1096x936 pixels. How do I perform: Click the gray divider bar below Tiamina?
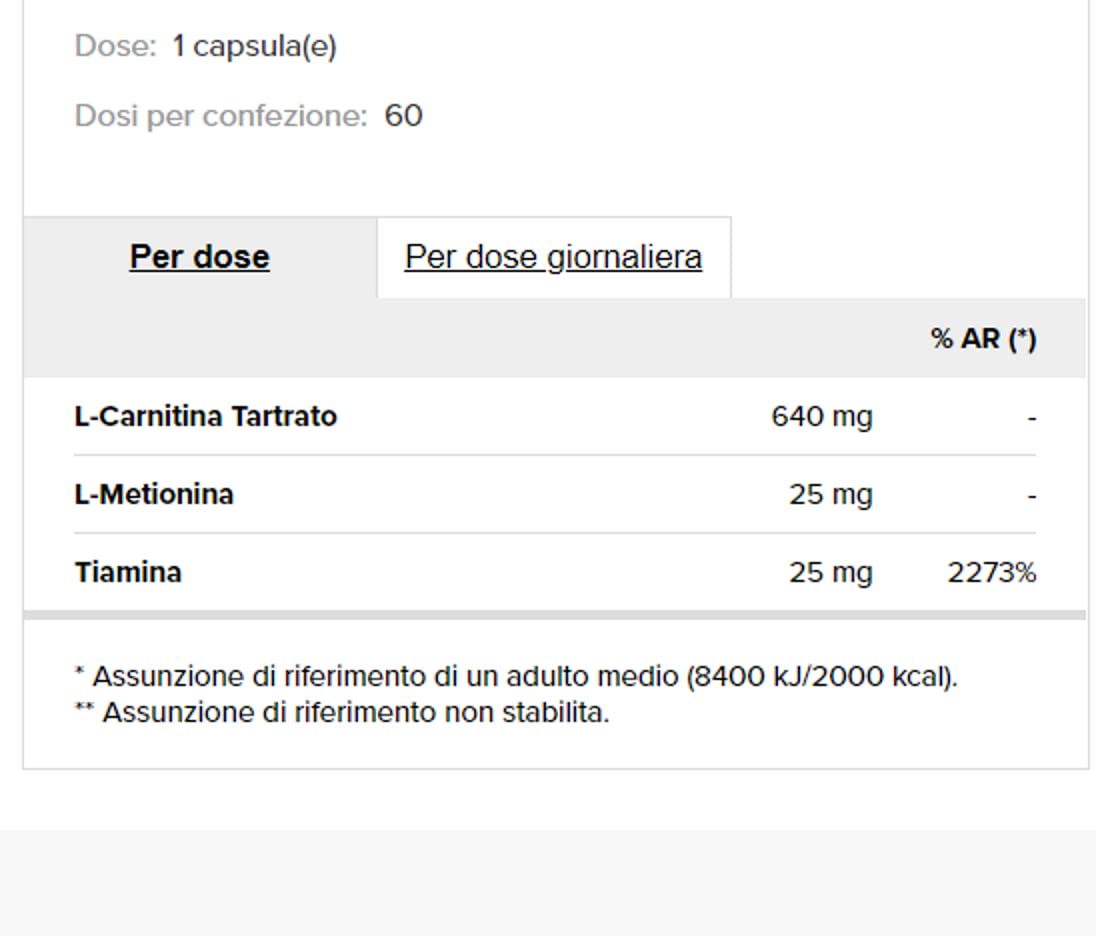554,615
